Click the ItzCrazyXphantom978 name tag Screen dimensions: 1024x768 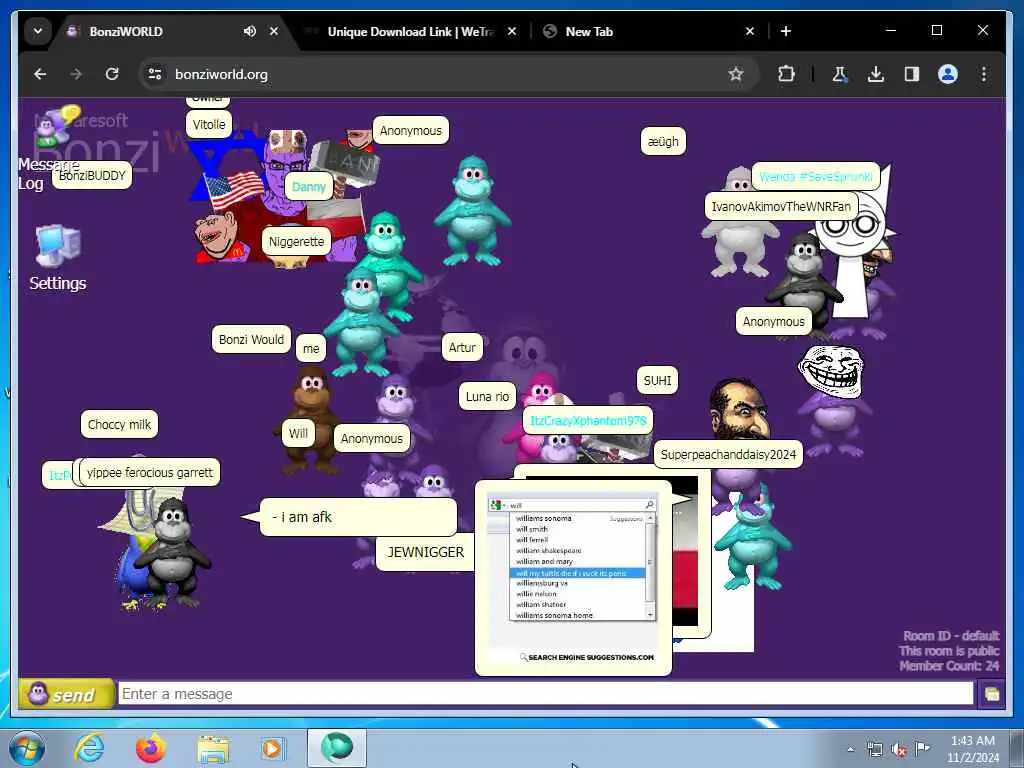(588, 421)
